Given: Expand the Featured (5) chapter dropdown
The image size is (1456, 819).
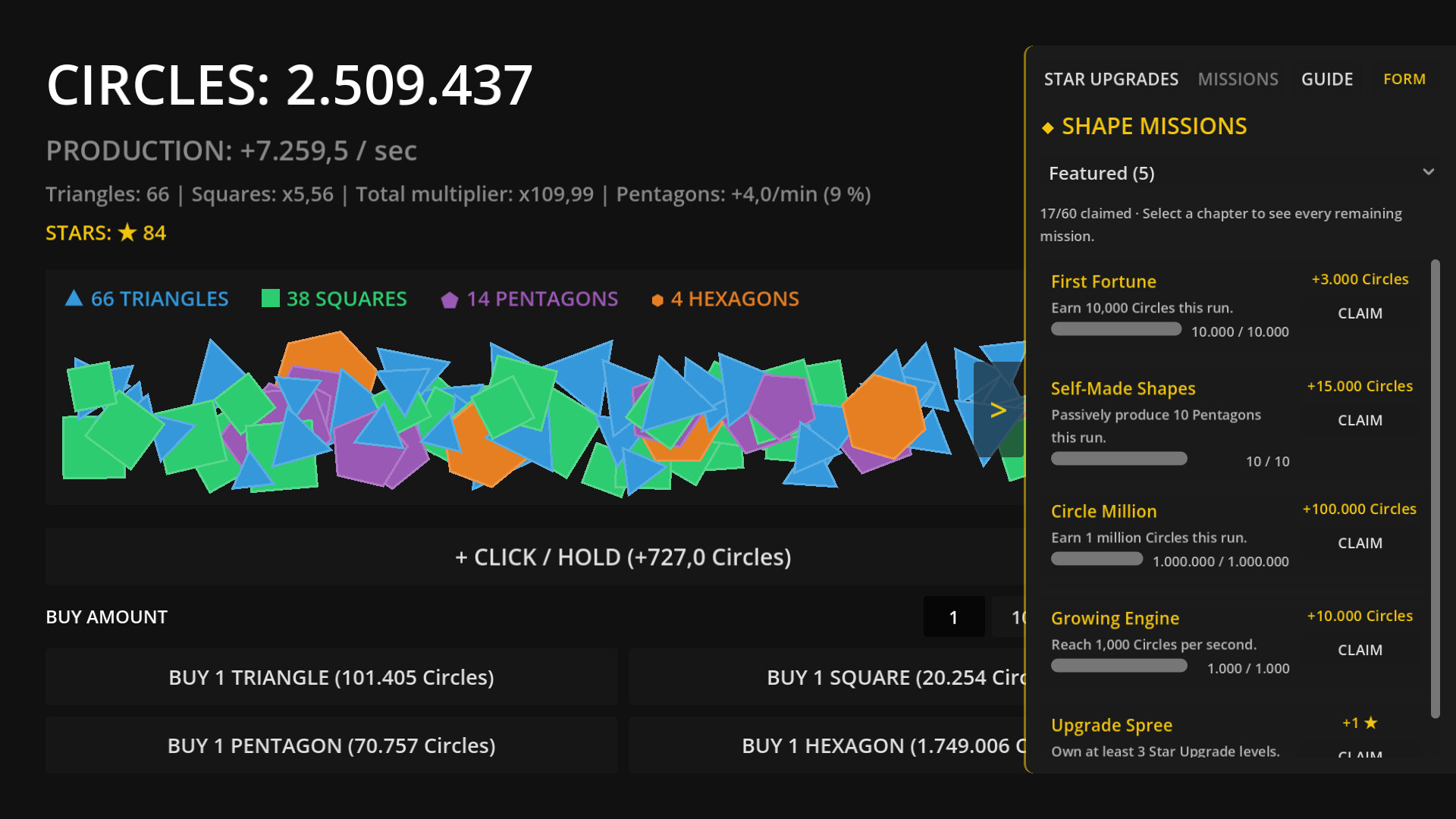Looking at the screenshot, I should click(1241, 173).
